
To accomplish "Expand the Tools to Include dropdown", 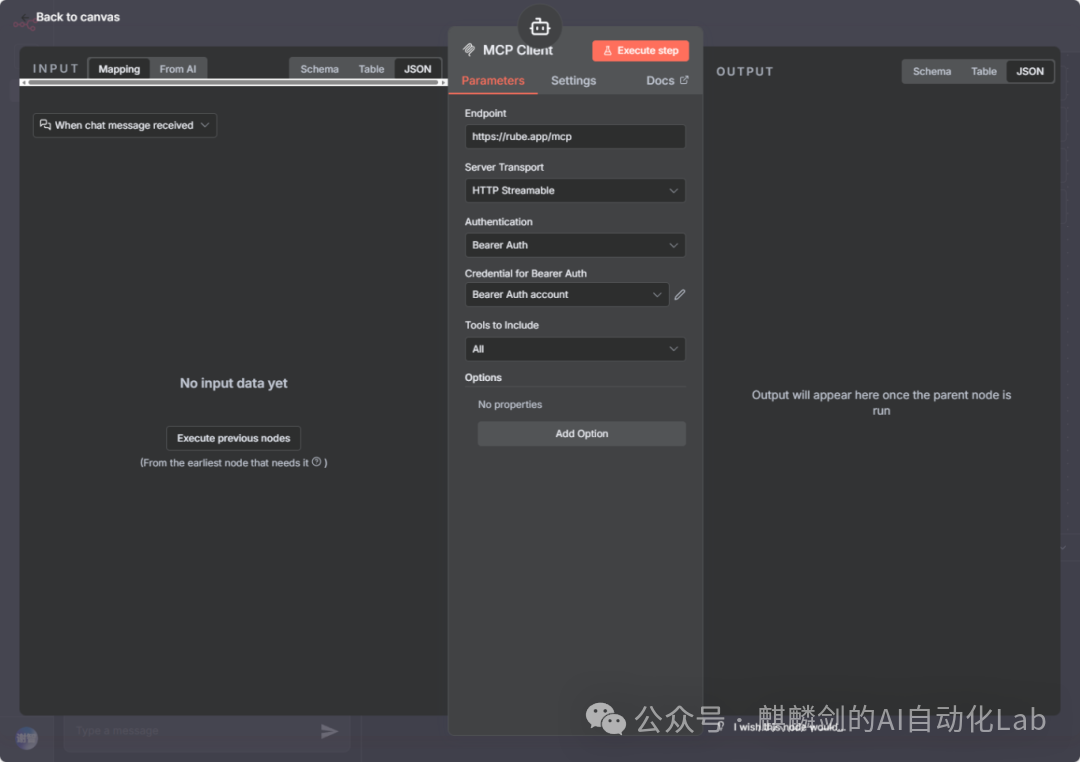I will (x=575, y=349).
